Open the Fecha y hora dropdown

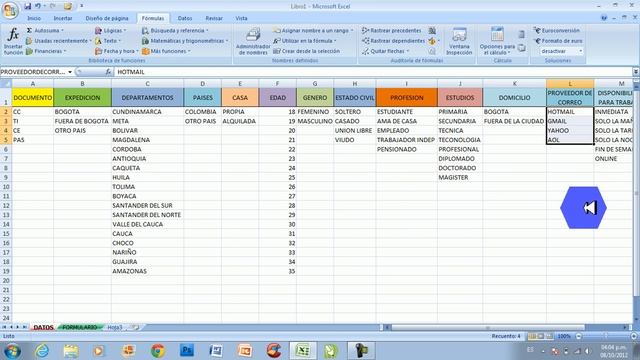[117, 51]
